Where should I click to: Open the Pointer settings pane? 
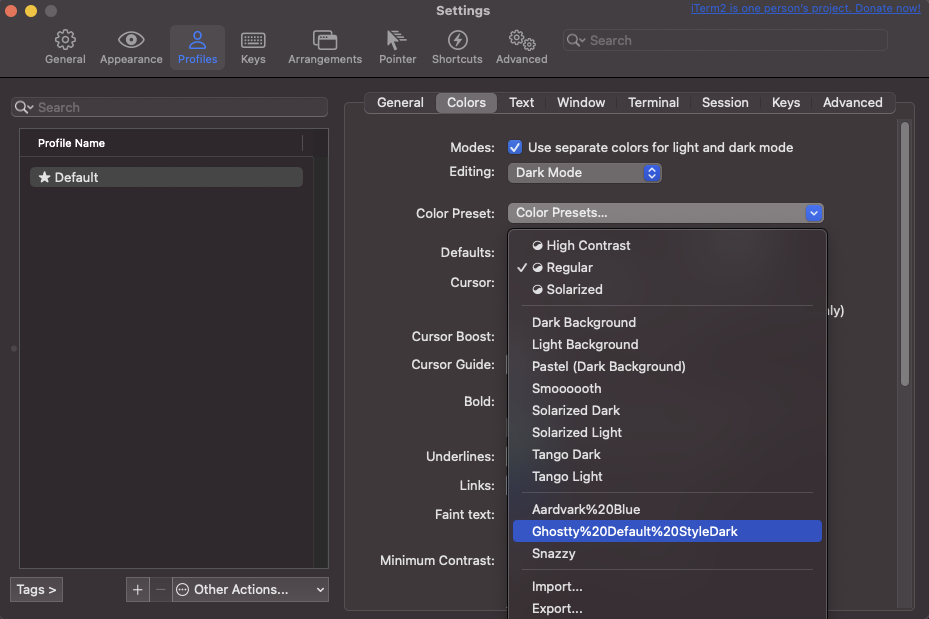[x=398, y=47]
